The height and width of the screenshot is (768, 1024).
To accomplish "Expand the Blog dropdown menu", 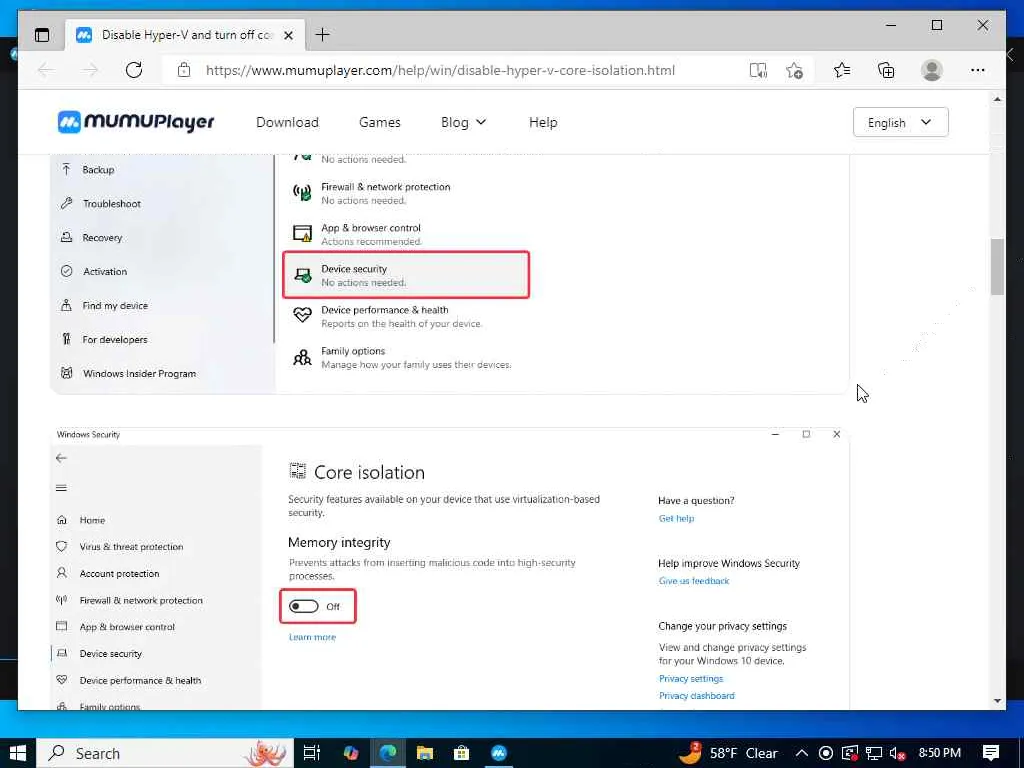I will [x=463, y=122].
